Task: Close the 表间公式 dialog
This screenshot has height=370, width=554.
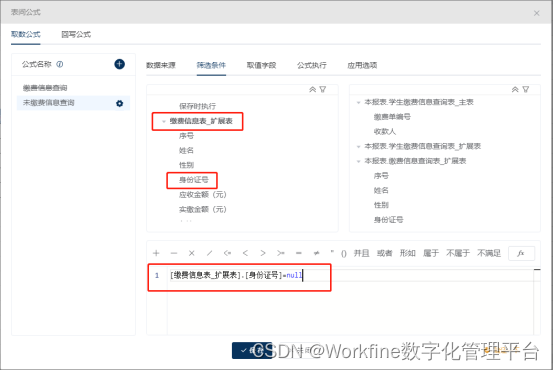Action: point(536,13)
